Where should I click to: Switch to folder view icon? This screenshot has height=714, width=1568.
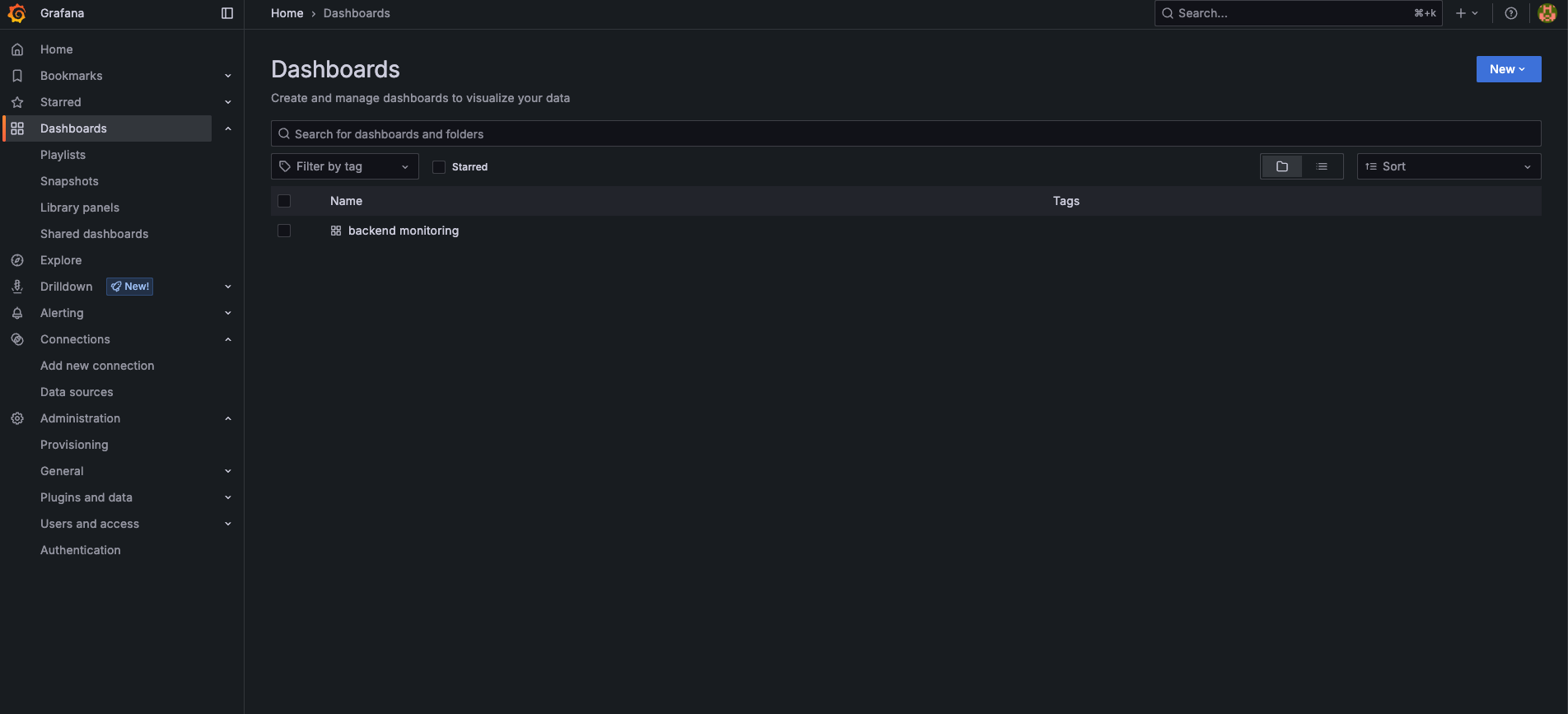click(x=1282, y=166)
